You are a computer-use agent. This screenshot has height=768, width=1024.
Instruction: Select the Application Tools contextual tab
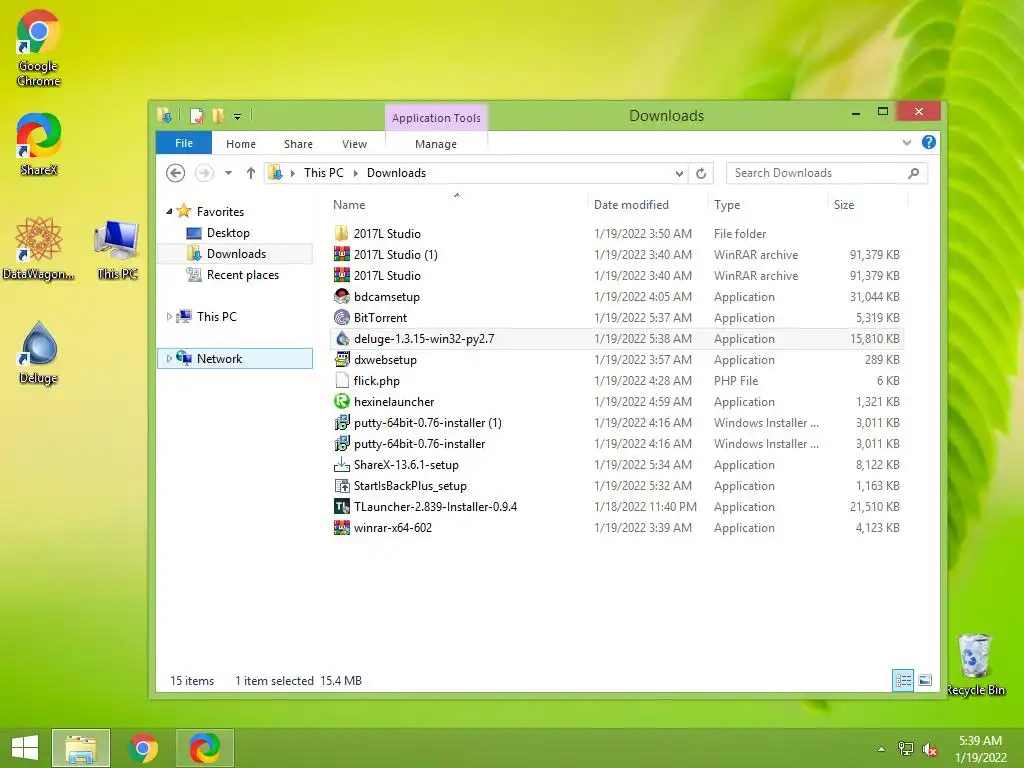click(x=436, y=118)
